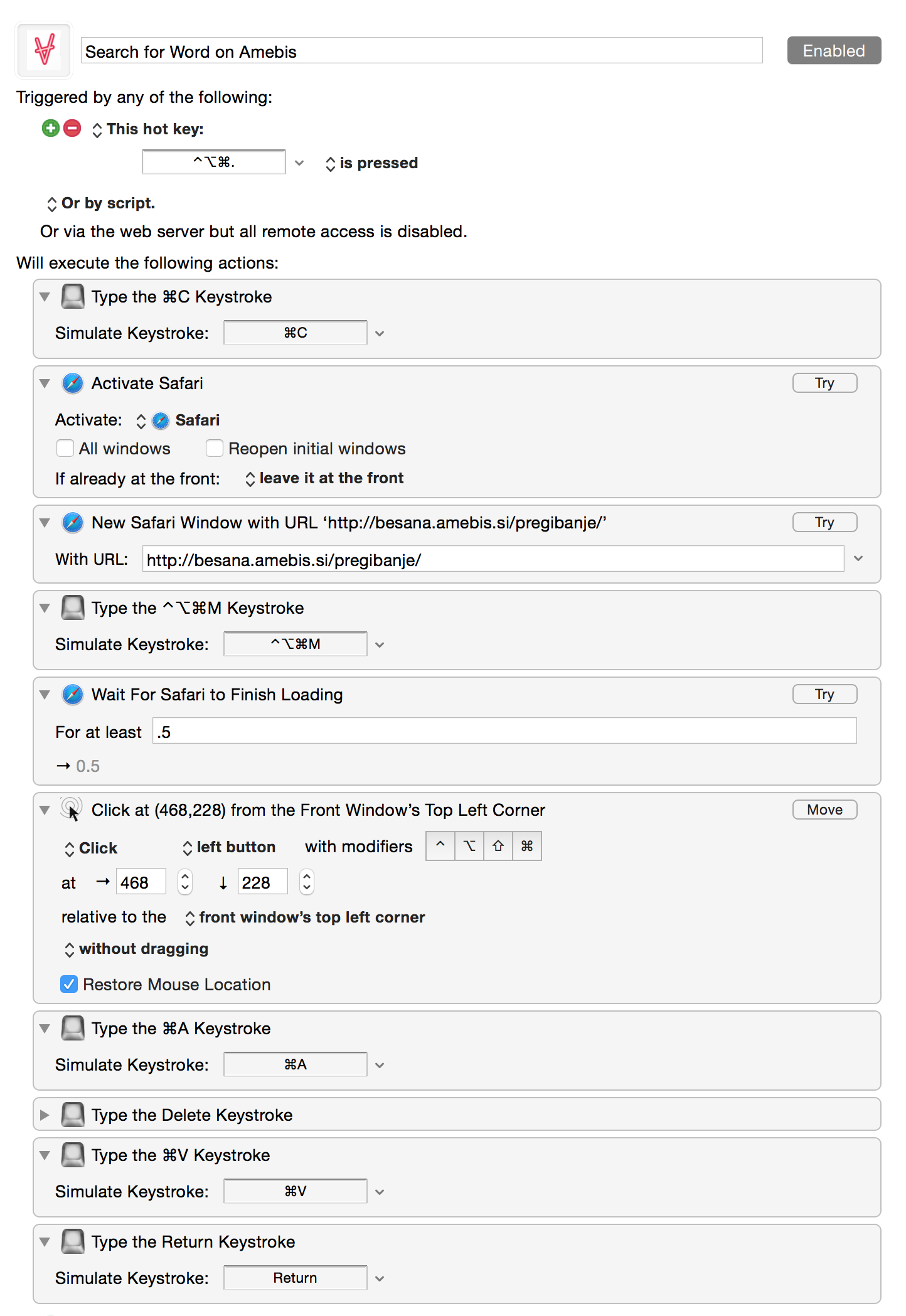This screenshot has width=906, height=1316.
Task: Click the Move button on the click action
Action: pyautogui.click(x=824, y=810)
